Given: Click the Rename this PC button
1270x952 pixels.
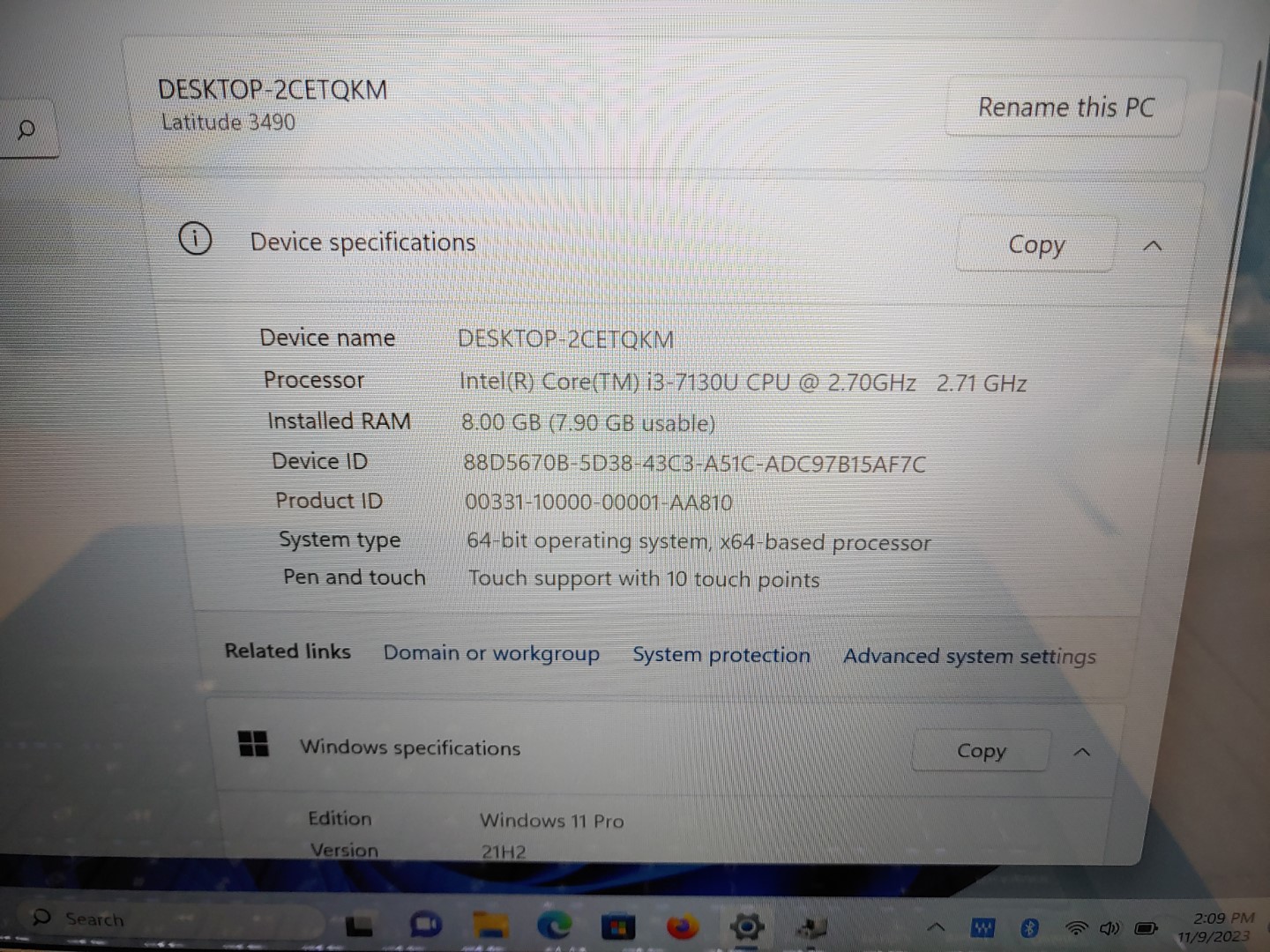Looking at the screenshot, I should tap(1065, 108).
